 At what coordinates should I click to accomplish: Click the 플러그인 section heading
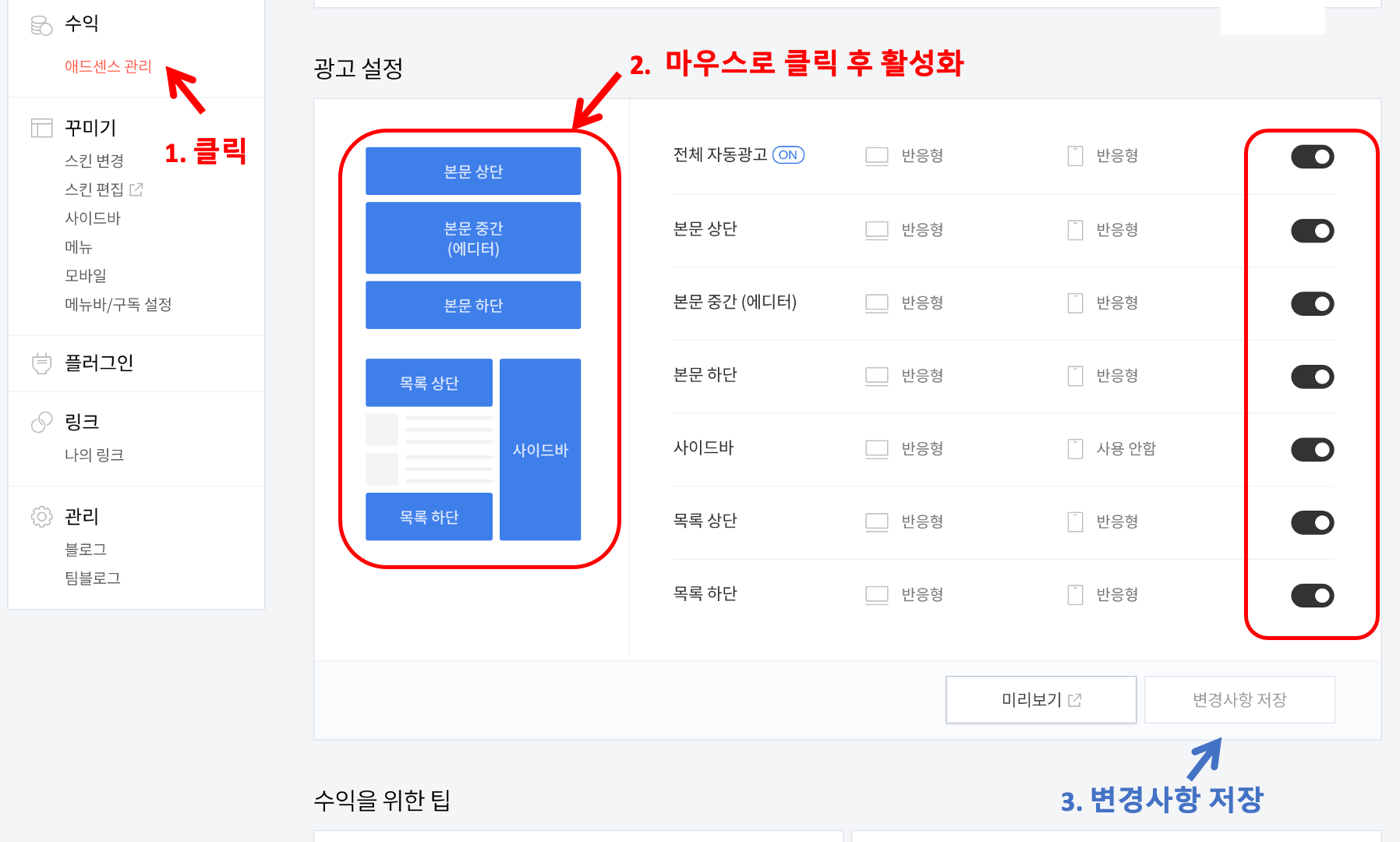tap(99, 363)
